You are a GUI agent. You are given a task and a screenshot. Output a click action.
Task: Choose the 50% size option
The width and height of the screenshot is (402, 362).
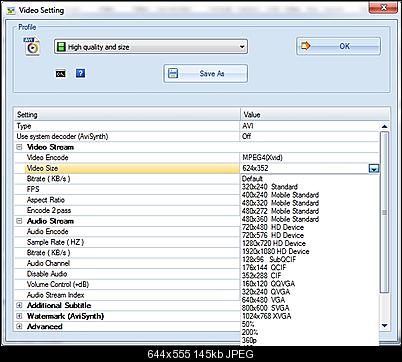pos(248,324)
